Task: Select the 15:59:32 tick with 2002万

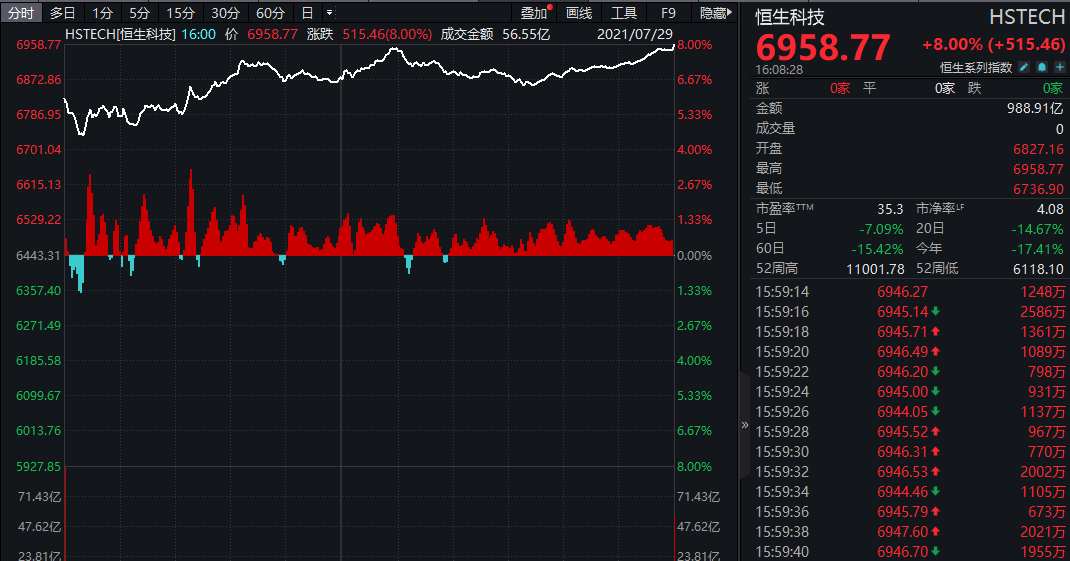Action: [x=910, y=472]
